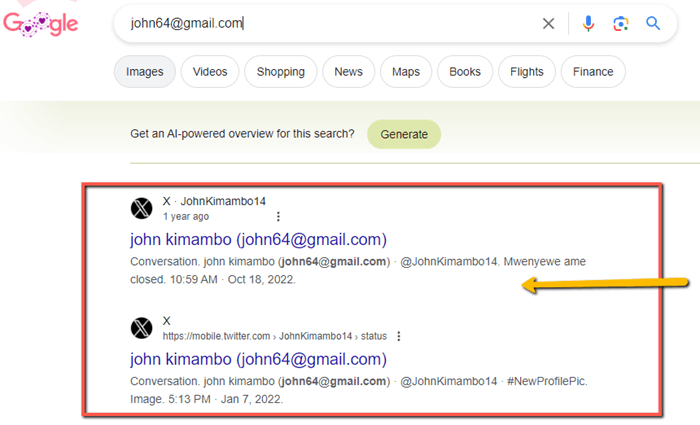This screenshot has width=700, height=425.
Task: Open first john kimambo result link
Action: pyautogui.click(x=258, y=239)
